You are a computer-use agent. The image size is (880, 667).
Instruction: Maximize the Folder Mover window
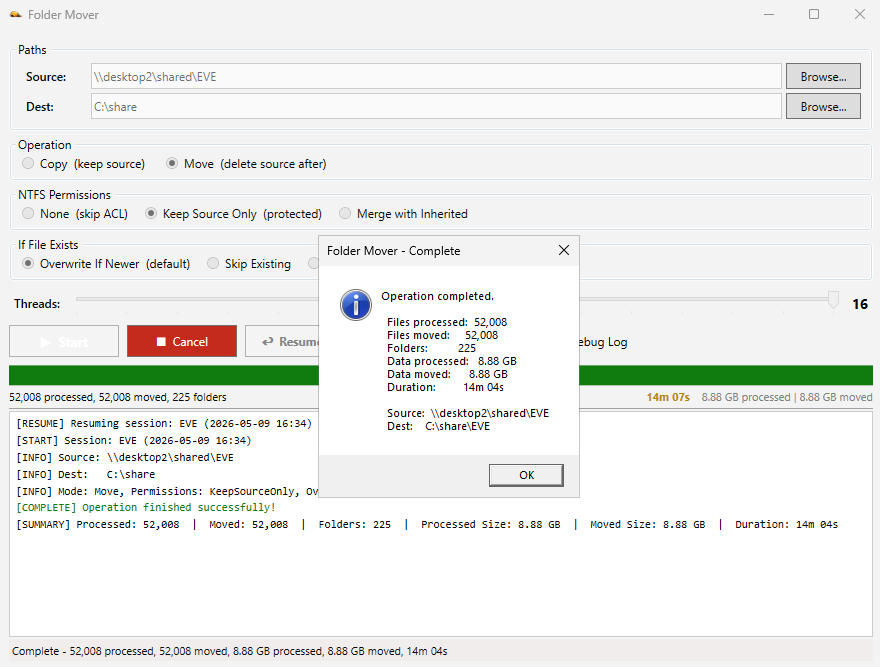(x=814, y=15)
